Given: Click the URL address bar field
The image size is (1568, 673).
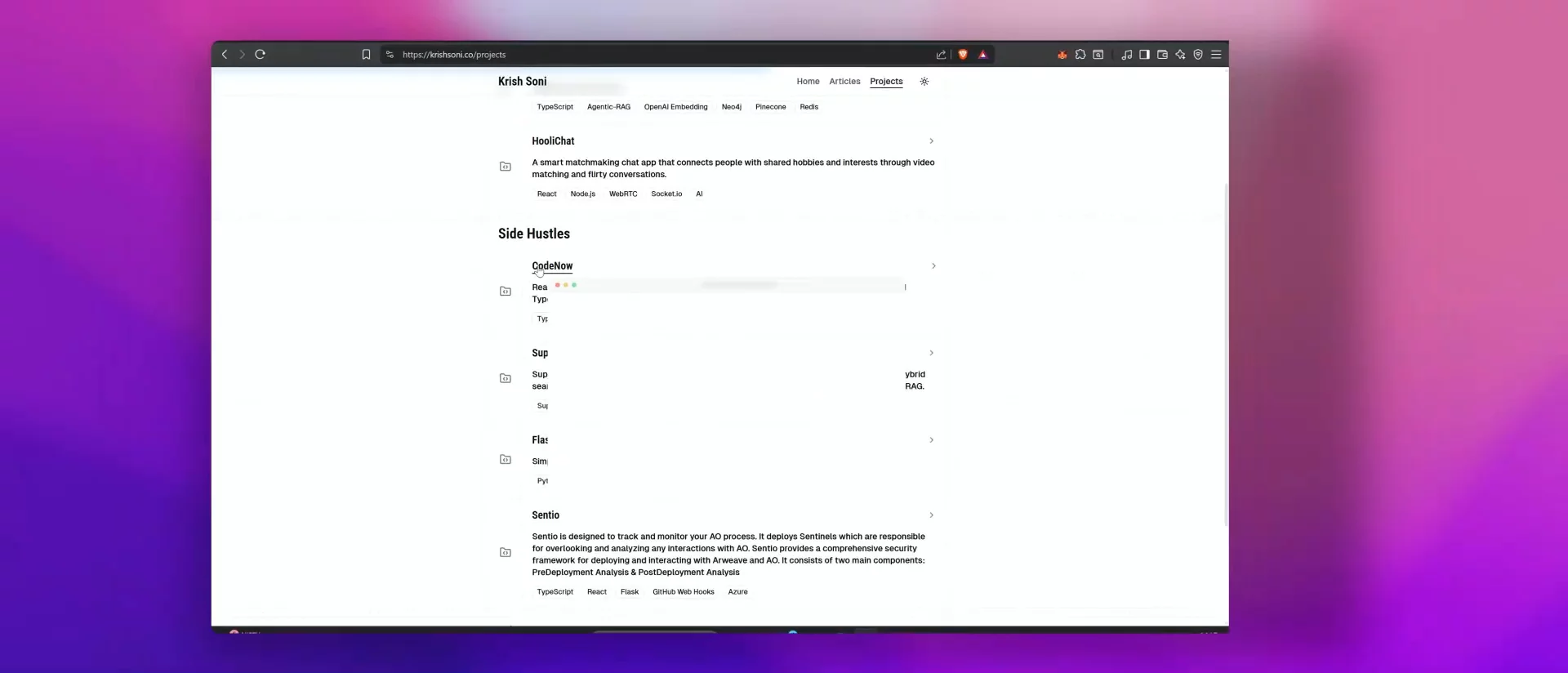Looking at the screenshot, I should 653,55.
